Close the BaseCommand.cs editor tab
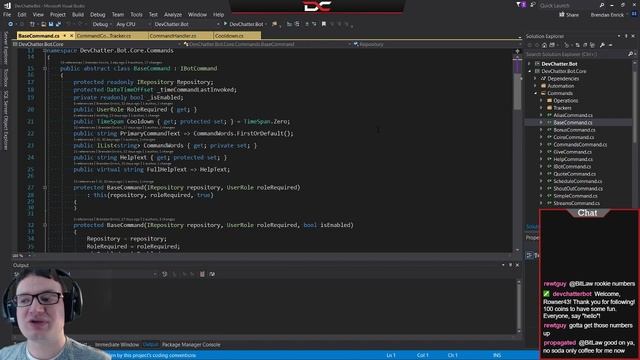 (71, 36)
